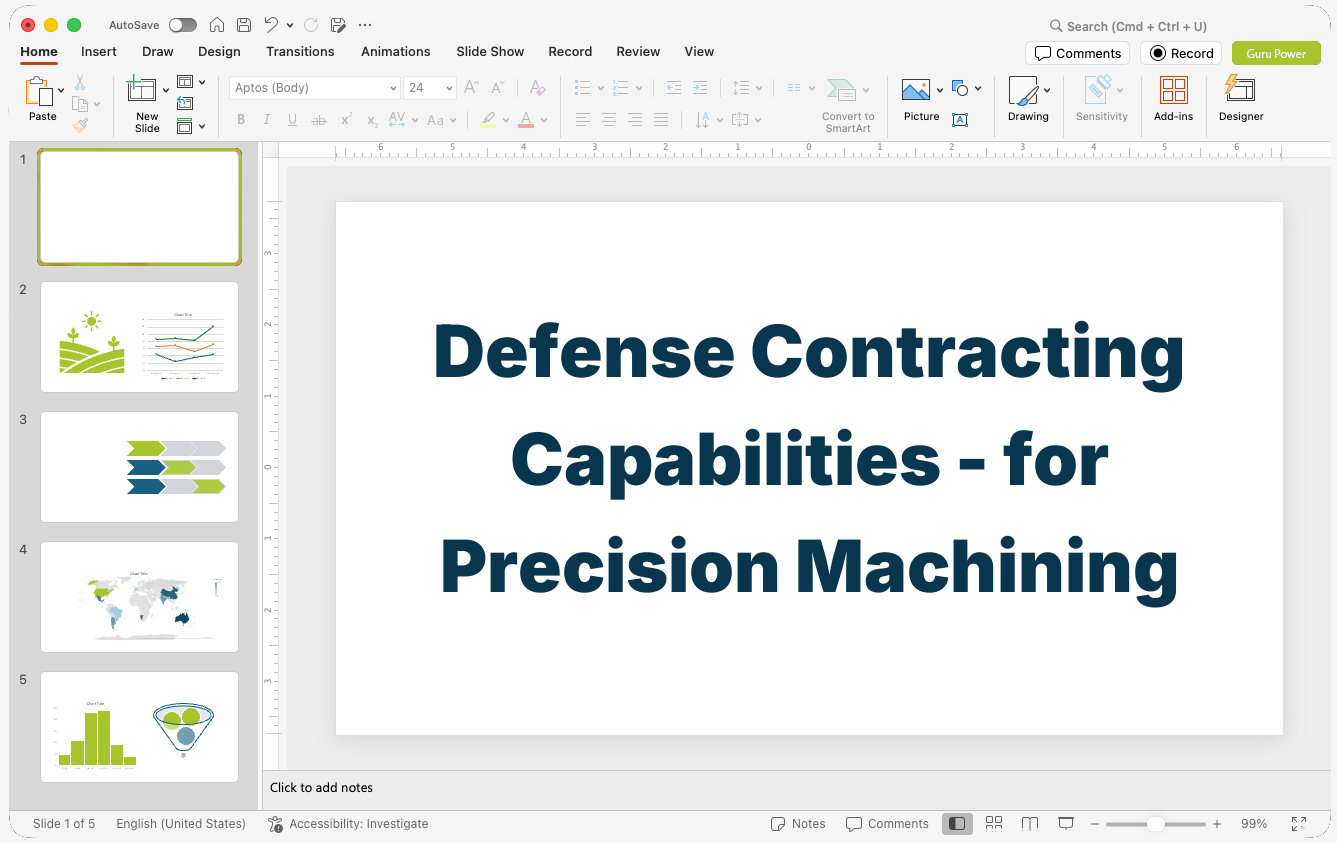
Task: Decrease the font size
Action: point(497,88)
